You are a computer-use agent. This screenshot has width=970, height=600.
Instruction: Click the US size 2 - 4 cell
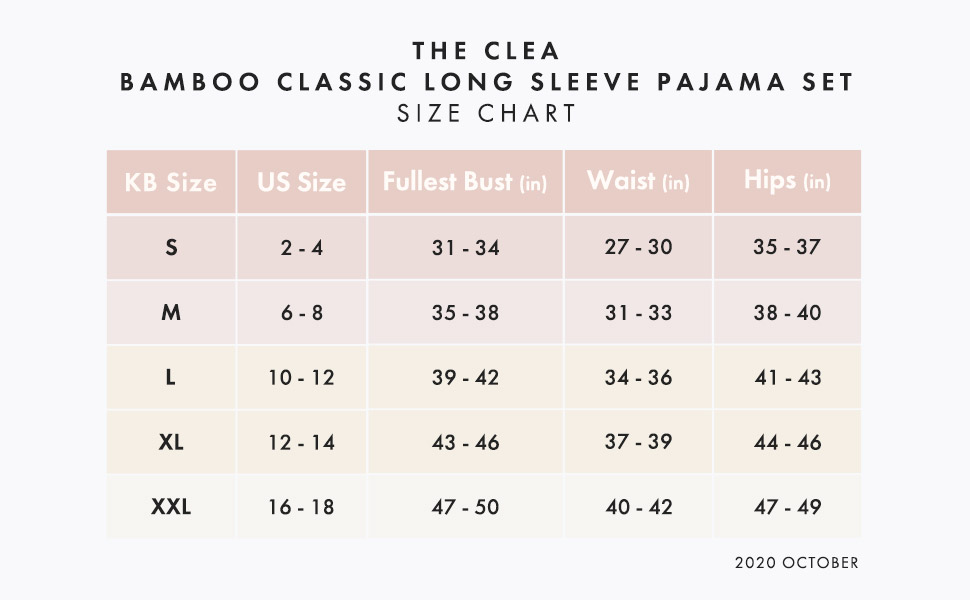pyautogui.click(x=301, y=248)
